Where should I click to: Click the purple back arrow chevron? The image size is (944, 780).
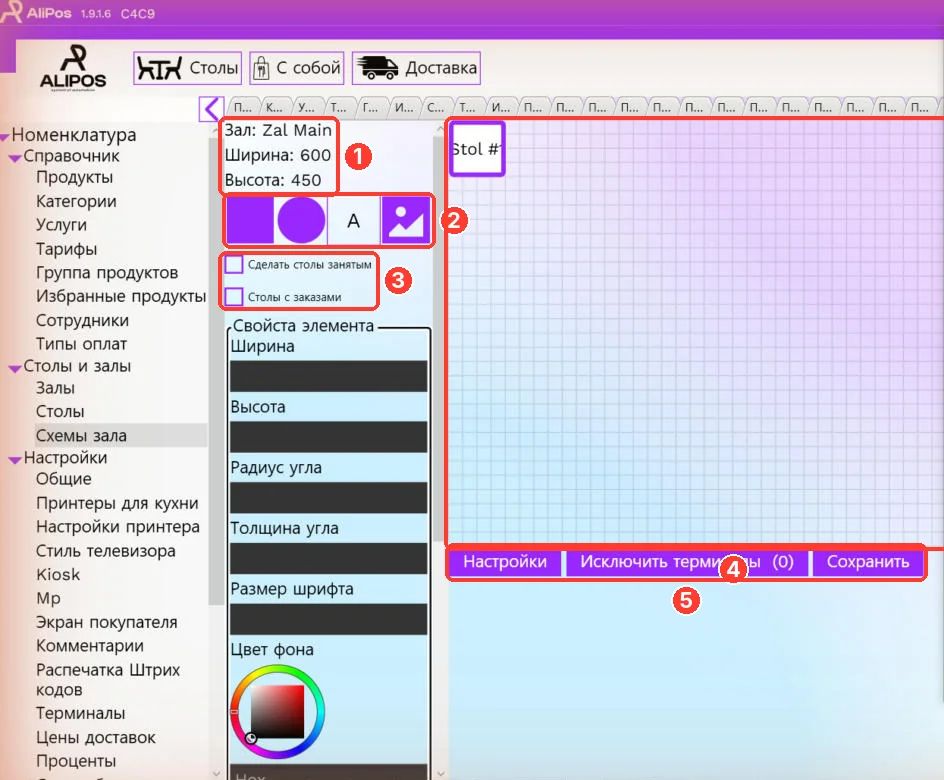click(211, 109)
